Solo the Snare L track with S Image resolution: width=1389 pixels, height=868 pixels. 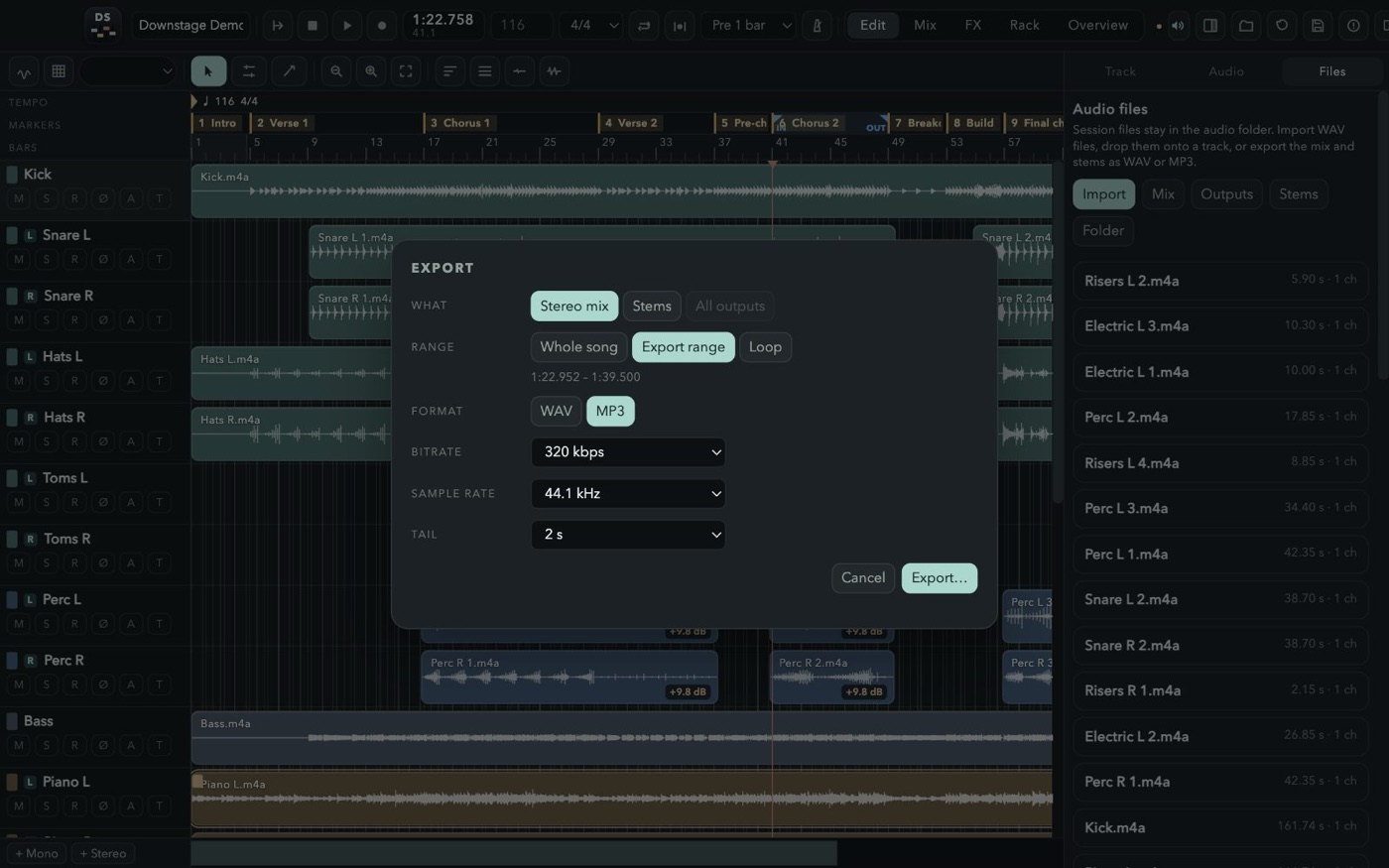coord(47,259)
